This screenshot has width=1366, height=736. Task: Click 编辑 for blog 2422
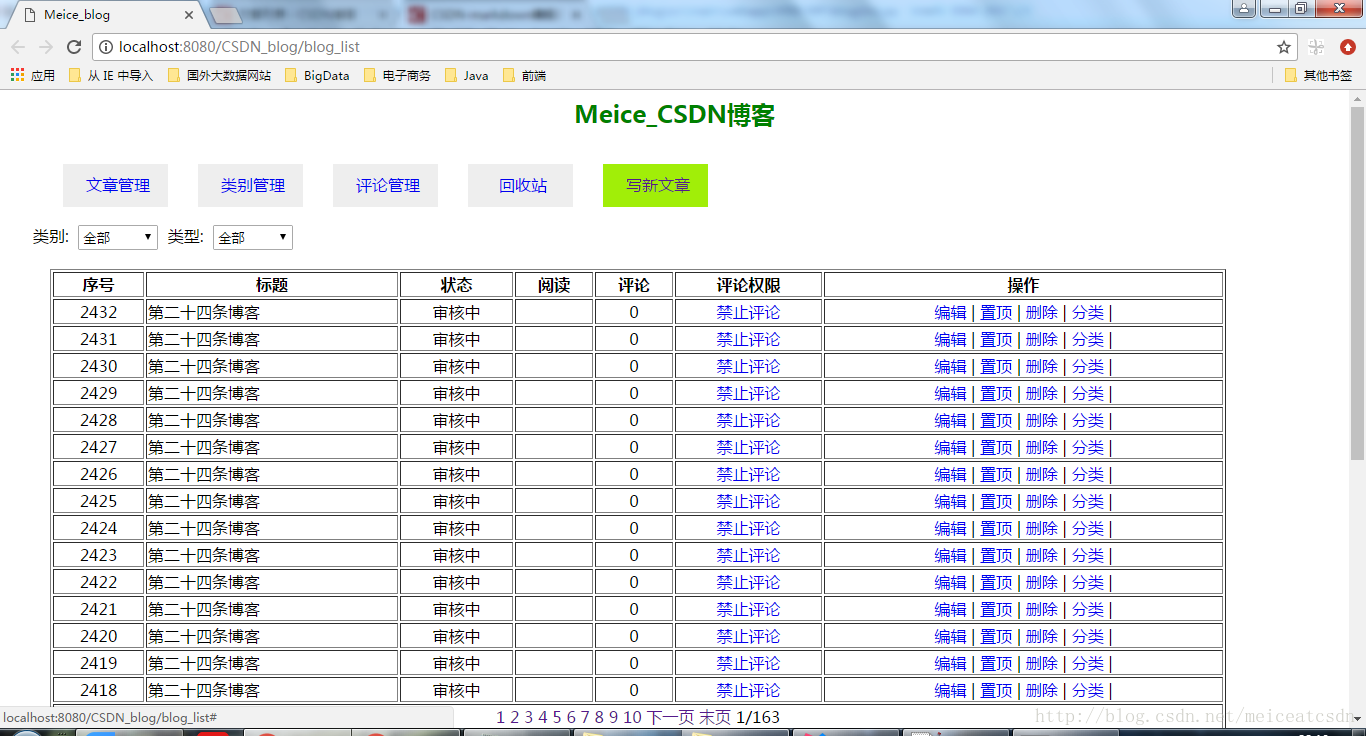tap(950, 582)
